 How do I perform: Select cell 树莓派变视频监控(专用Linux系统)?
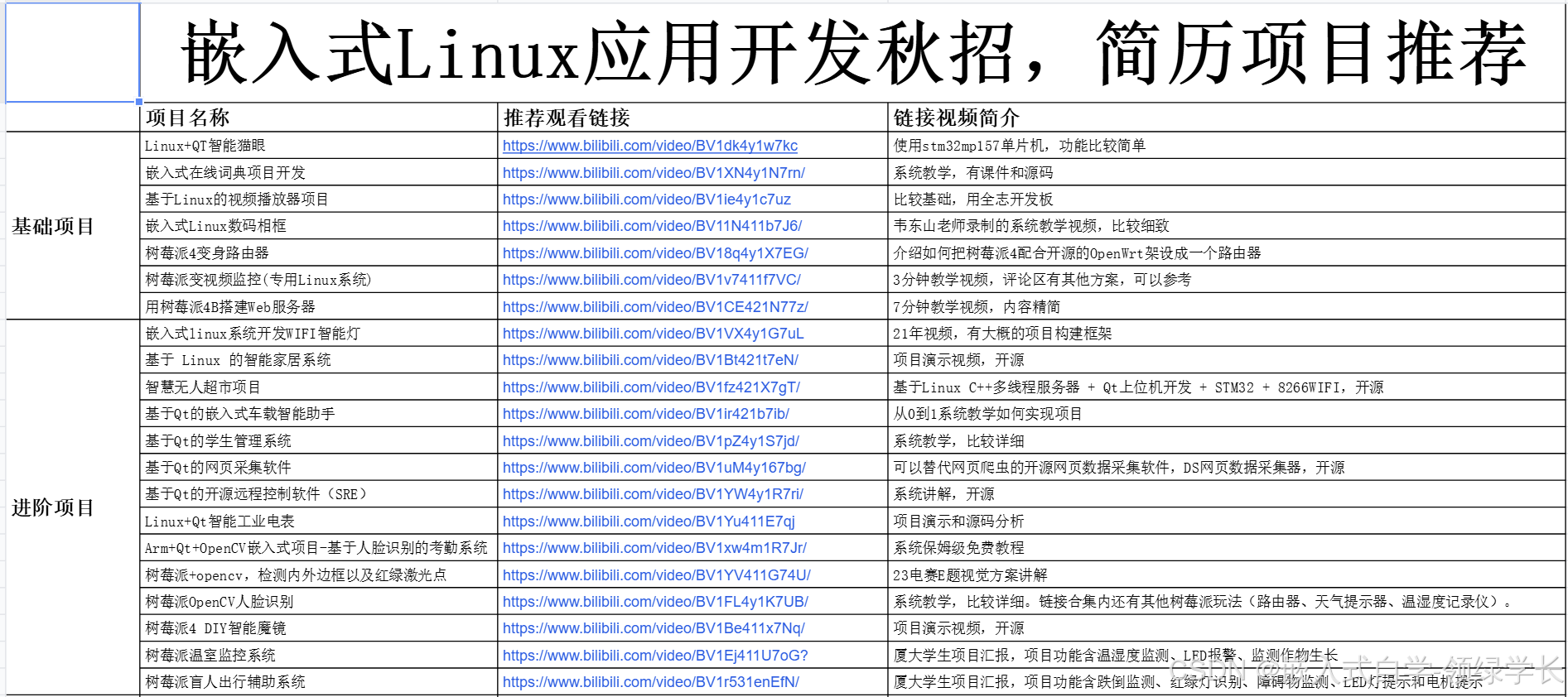pos(319,280)
